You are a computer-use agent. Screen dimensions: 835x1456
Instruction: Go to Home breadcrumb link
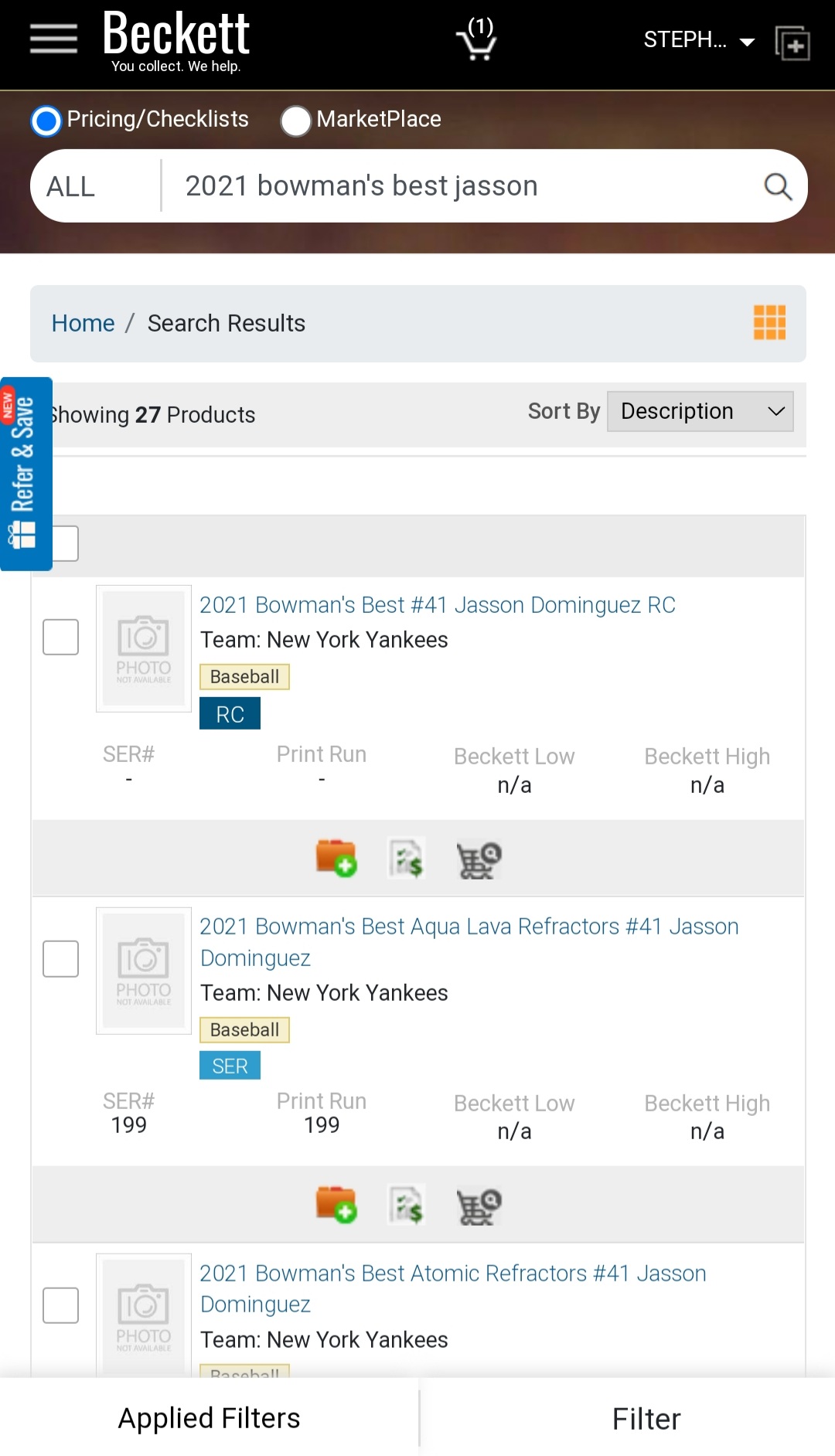(x=83, y=323)
